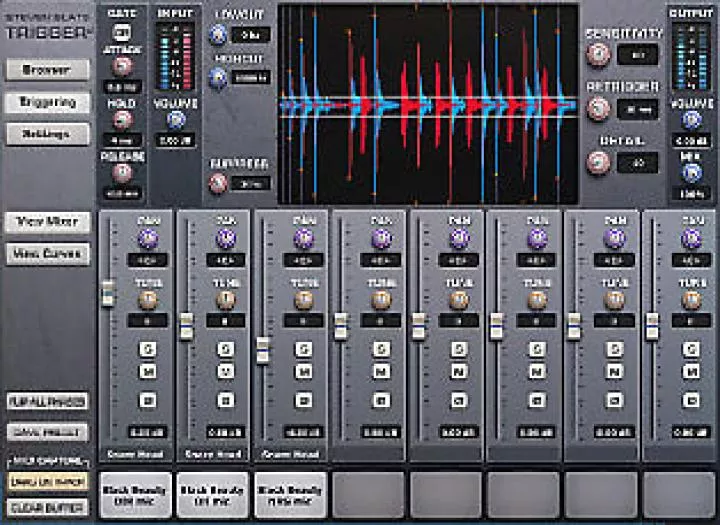Click the channel 3 volume fader handle

tap(263, 350)
